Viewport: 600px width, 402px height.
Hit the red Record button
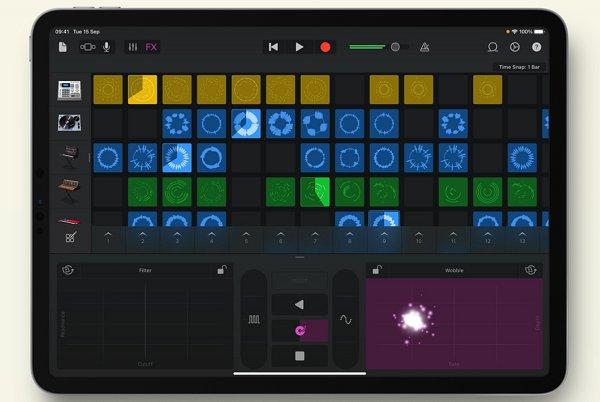[x=325, y=47]
